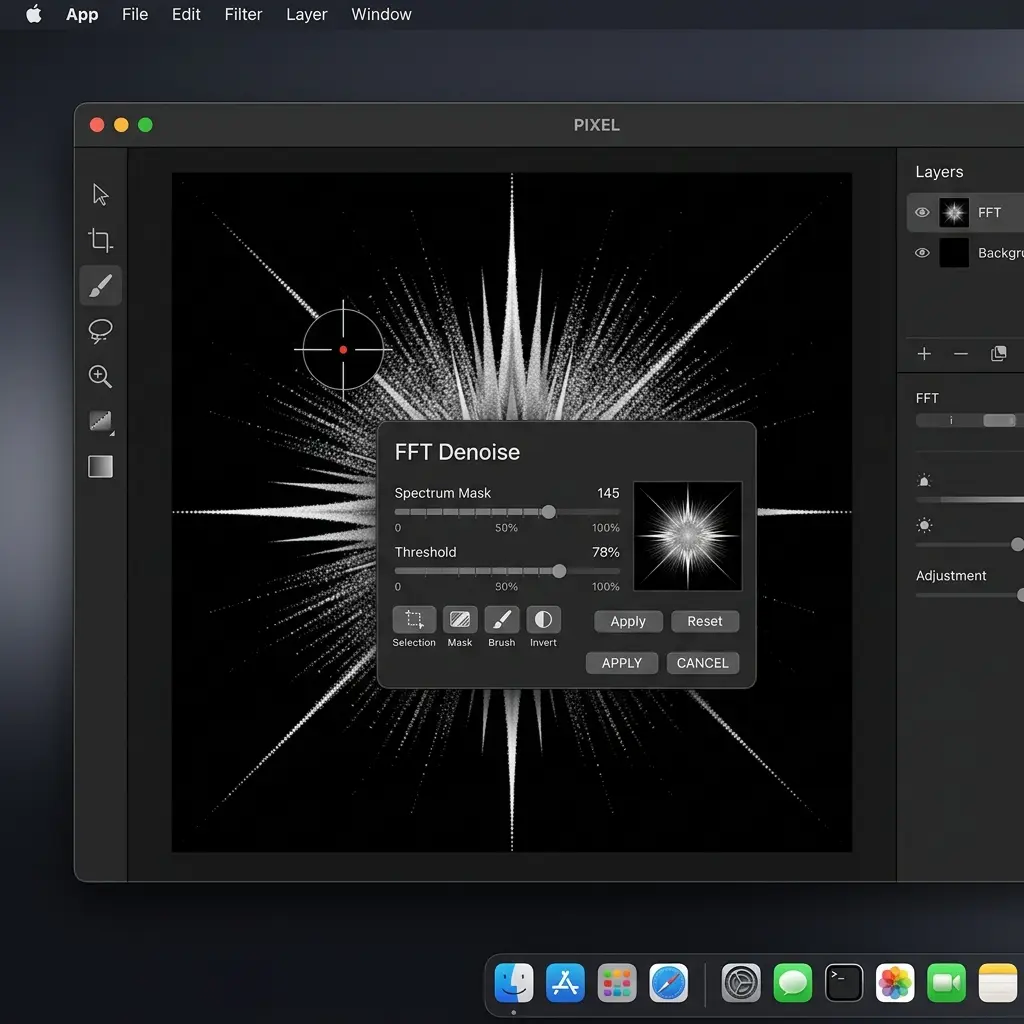Screen dimensions: 1024x1024
Task: Toggle visibility of the Background layer
Action: point(922,253)
